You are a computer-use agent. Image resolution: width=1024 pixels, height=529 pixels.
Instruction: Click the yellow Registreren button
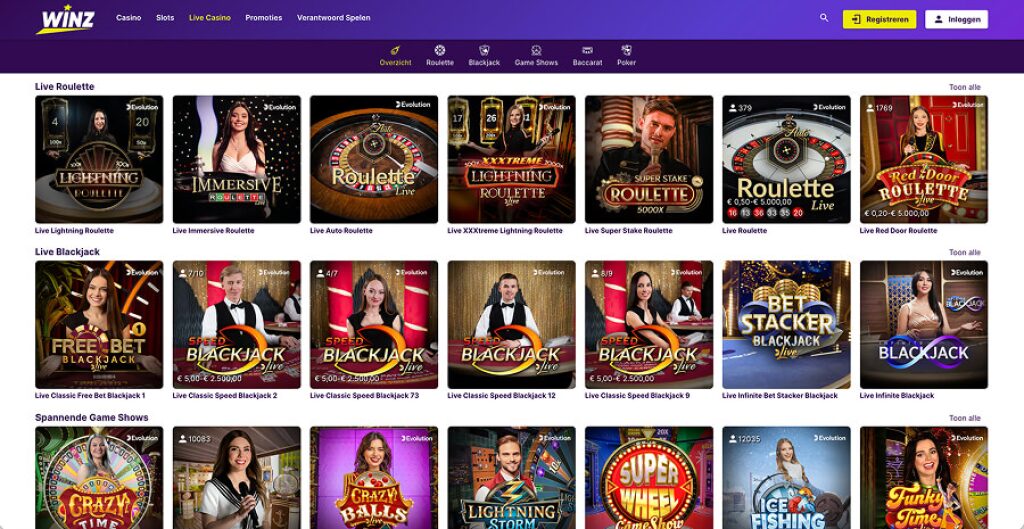pos(879,19)
